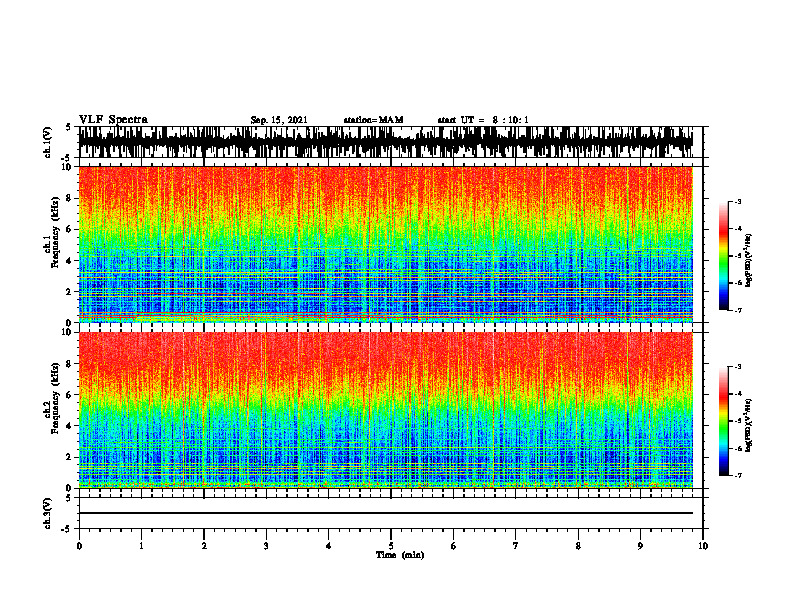This screenshot has height=612, width=792.
Task: Click the time axis tick label "5"
Action: click(x=391, y=546)
